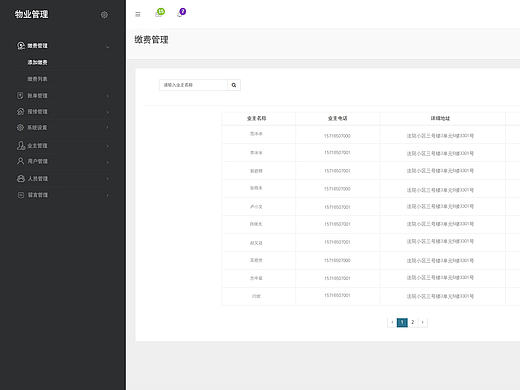Open notifications bell with purple badge
This screenshot has width=520, height=390.
181,13
